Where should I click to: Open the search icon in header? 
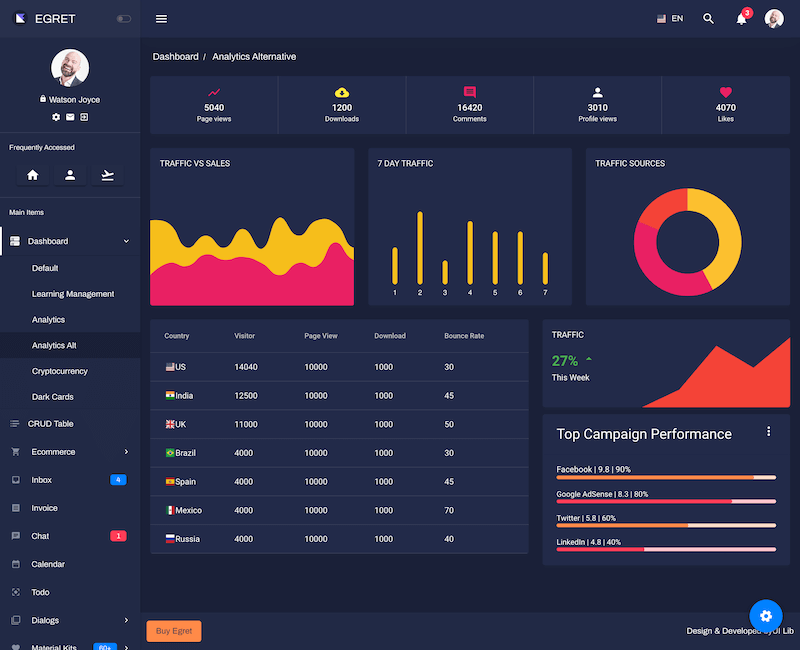(x=709, y=19)
